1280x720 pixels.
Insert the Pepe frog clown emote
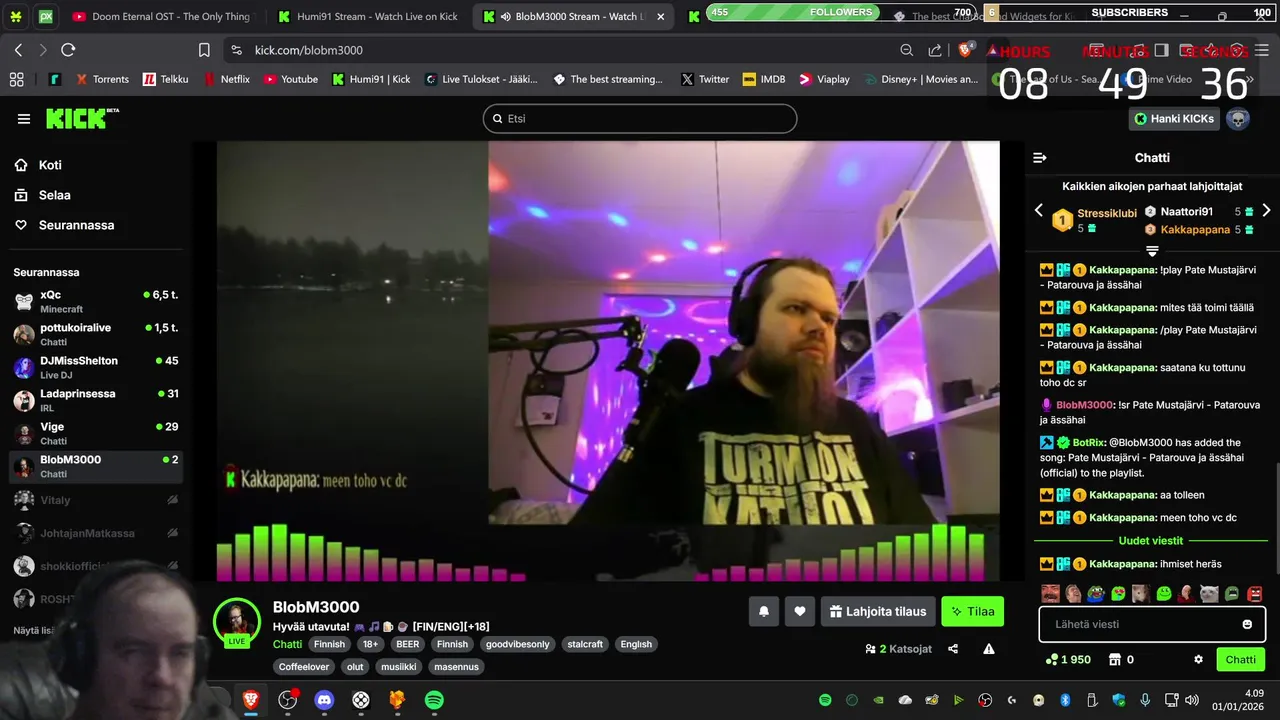click(1095, 594)
